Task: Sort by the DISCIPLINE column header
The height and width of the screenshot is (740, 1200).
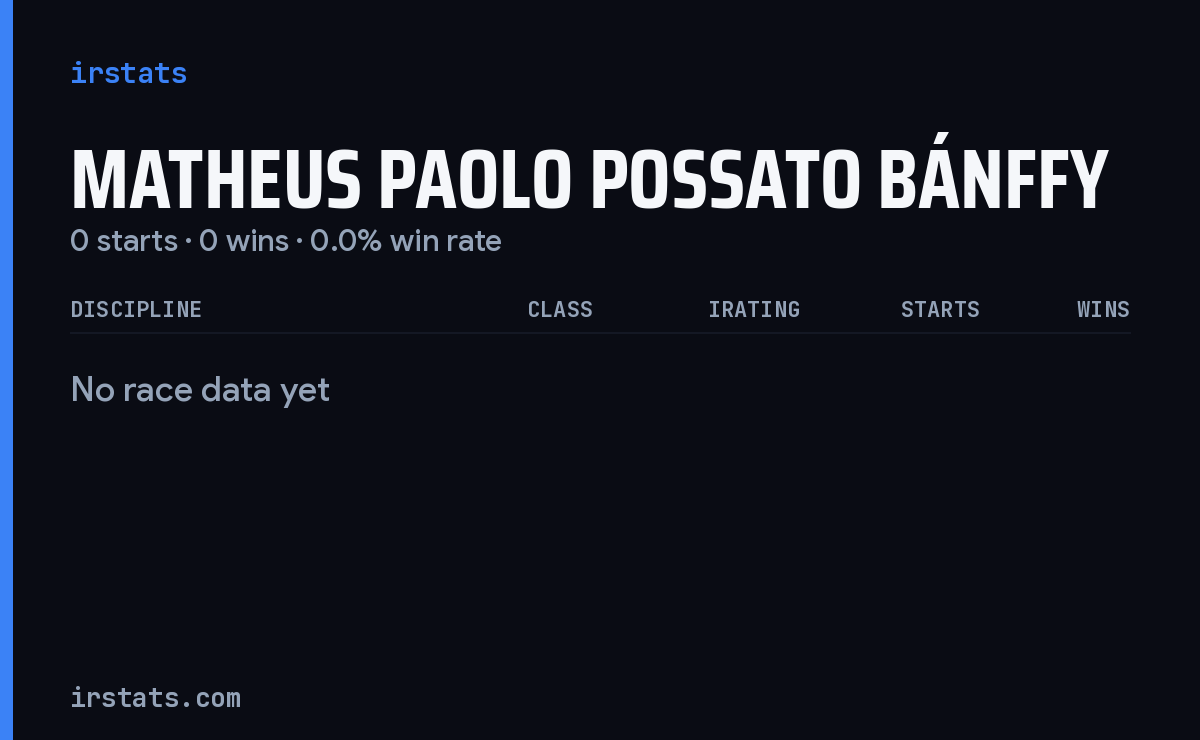Action: tap(136, 310)
